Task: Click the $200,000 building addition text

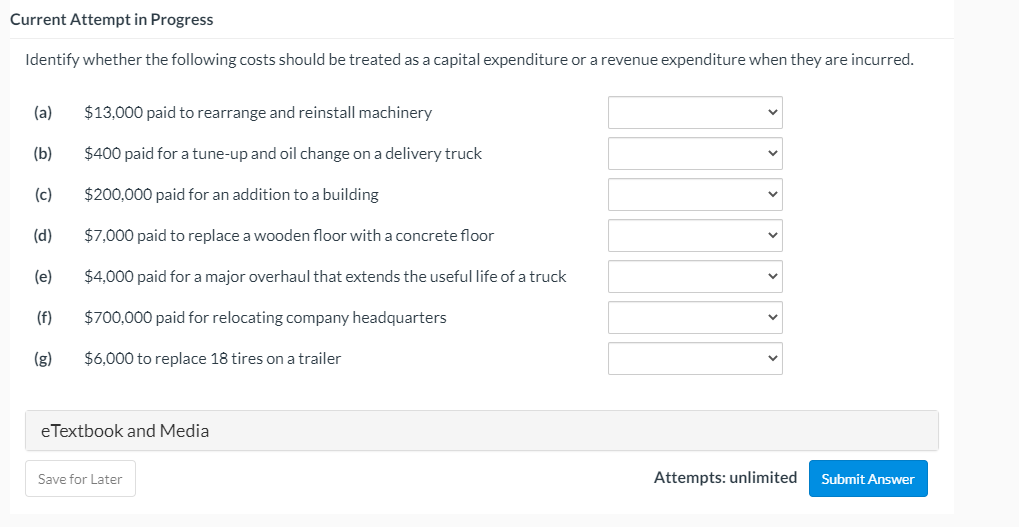Action: (x=231, y=194)
